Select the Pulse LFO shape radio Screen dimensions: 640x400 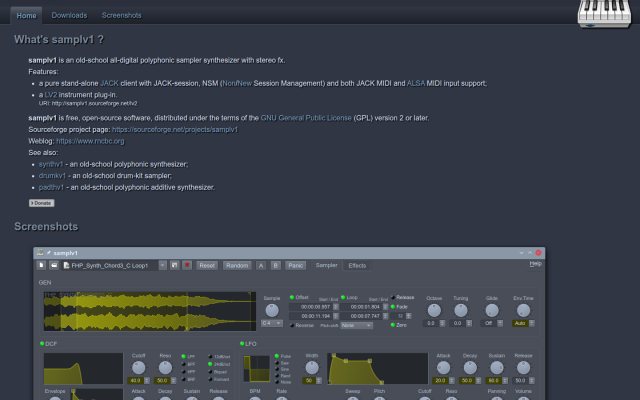(x=283, y=356)
